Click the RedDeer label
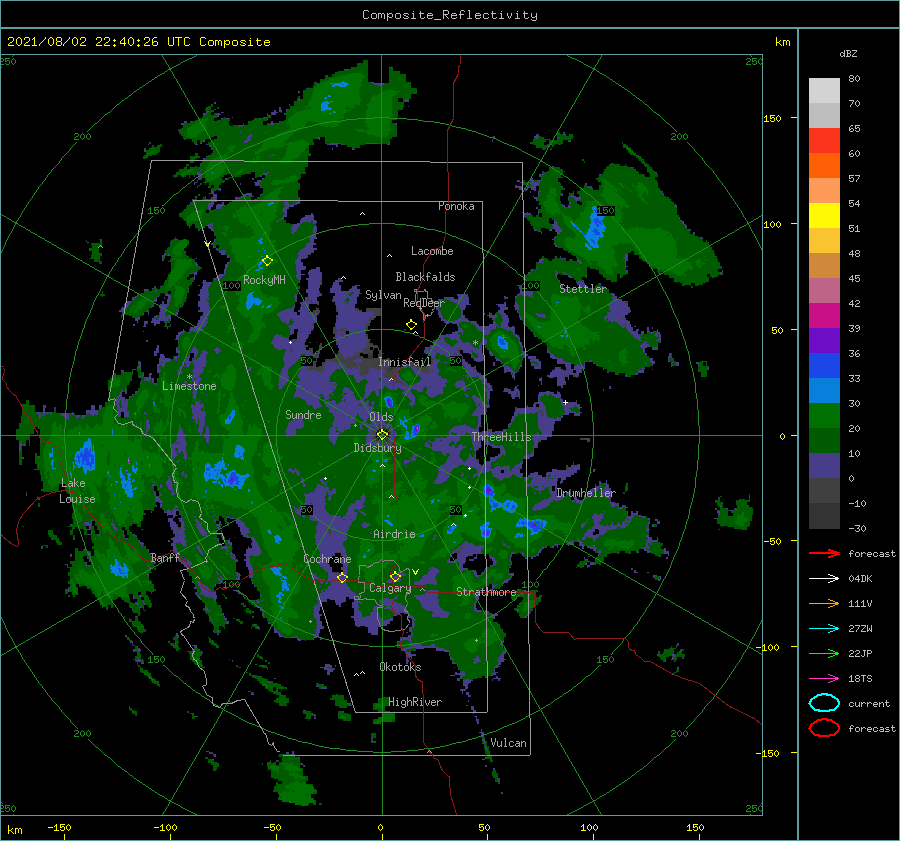The width and height of the screenshot is (900, 841). [424, 303]
